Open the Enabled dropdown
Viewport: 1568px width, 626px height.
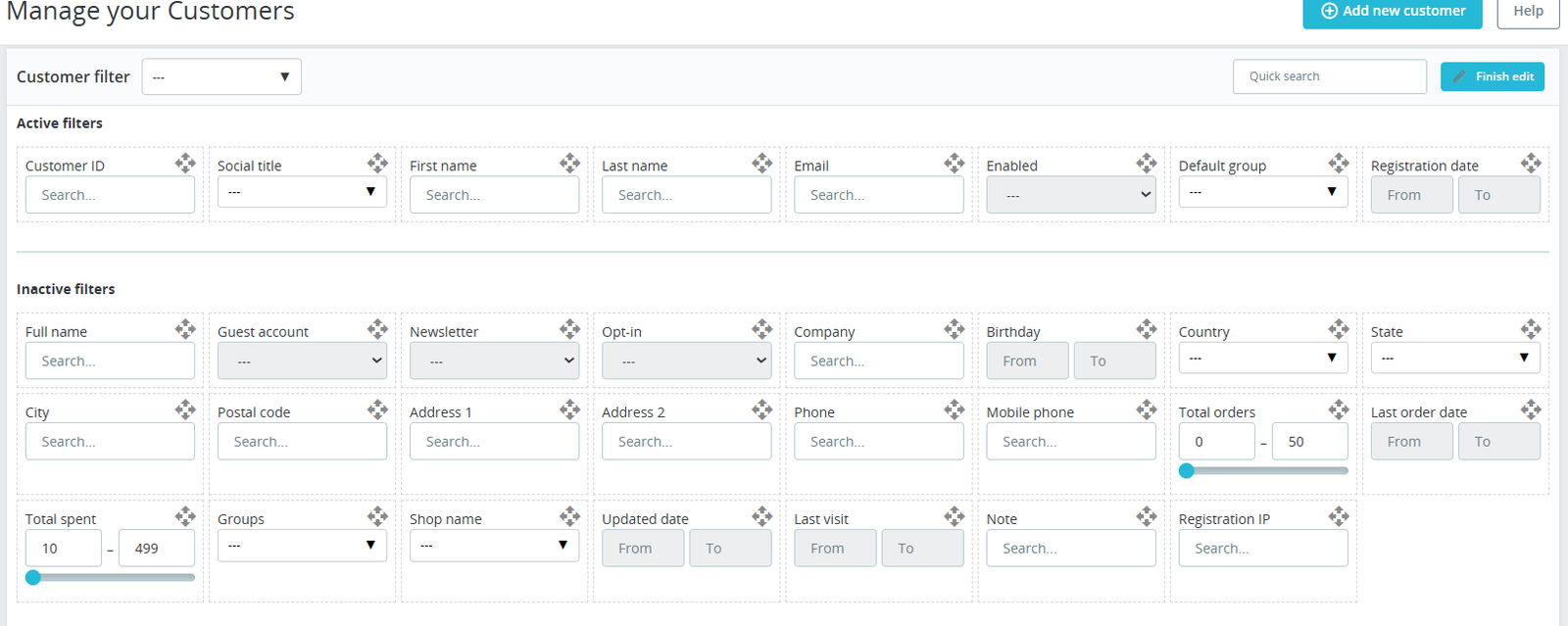[x=1071, y=195]
